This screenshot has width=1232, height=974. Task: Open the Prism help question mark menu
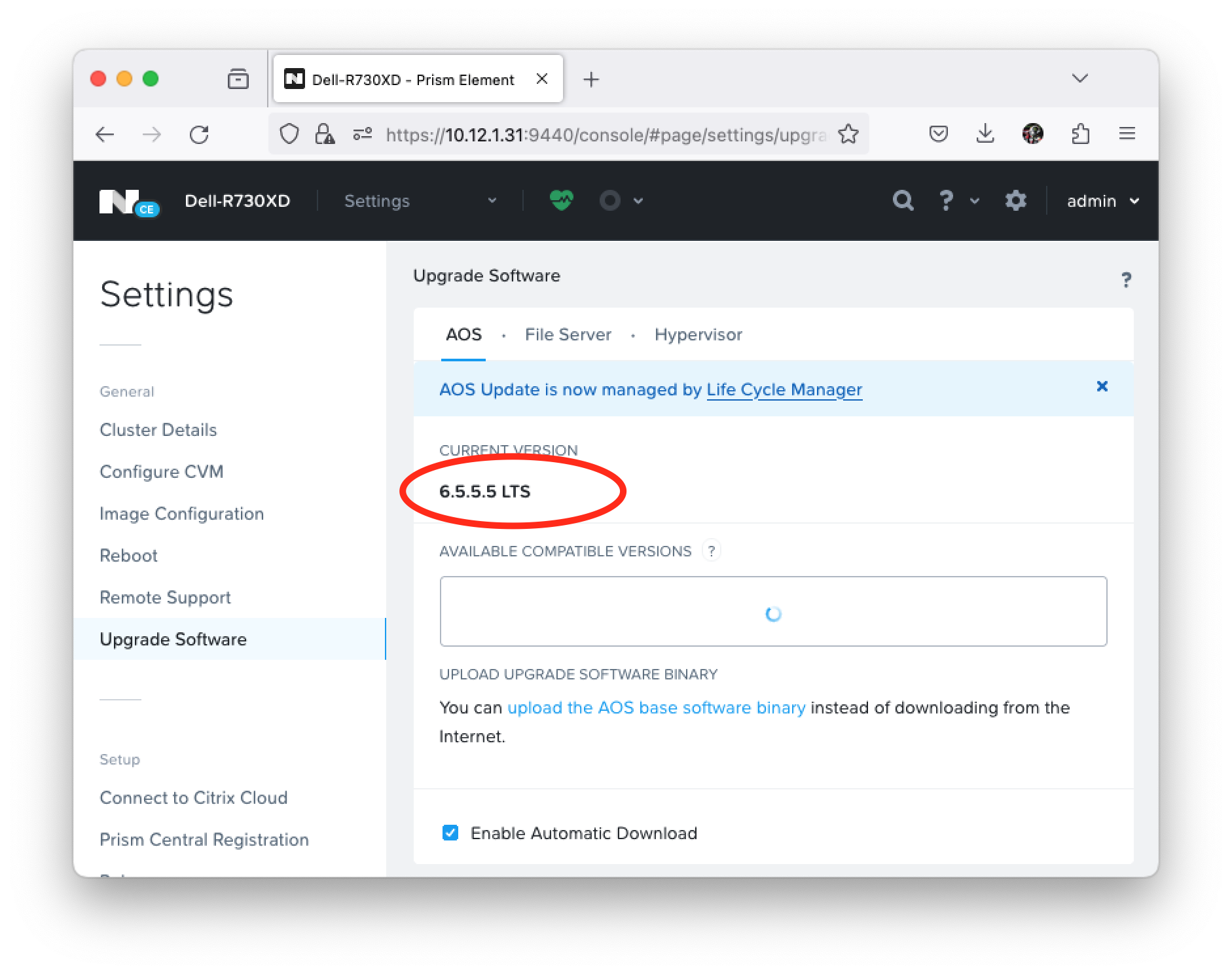[x=946, y=200]
